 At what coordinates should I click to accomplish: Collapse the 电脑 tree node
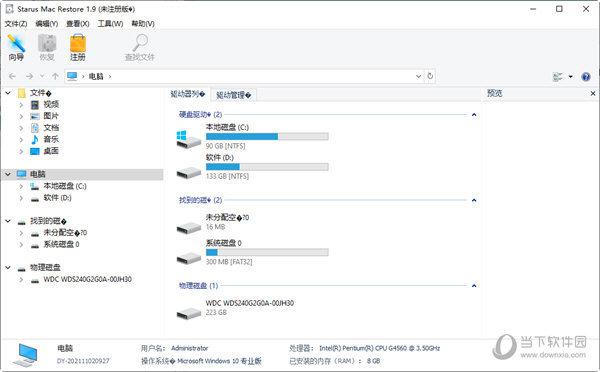tap(8, 174)
